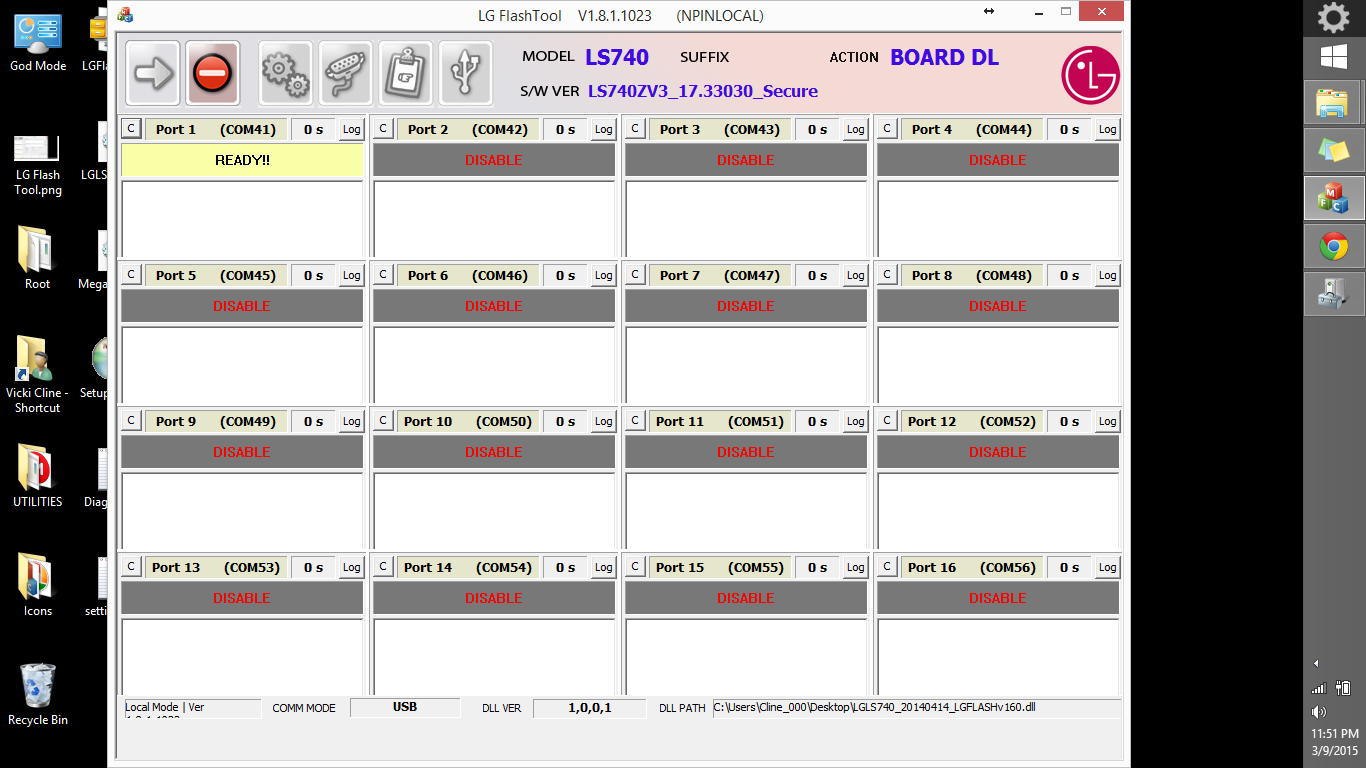Click the 0 s timer for Port 1
This screenshot has height=768, width=1366.
click(x=314, y=129)
